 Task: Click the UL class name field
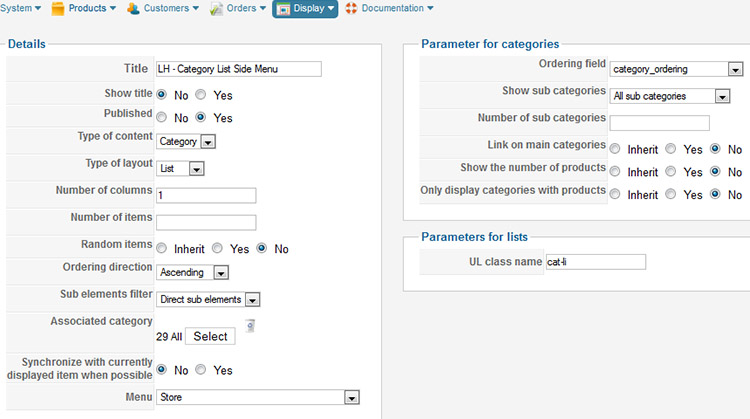[596, 262]
